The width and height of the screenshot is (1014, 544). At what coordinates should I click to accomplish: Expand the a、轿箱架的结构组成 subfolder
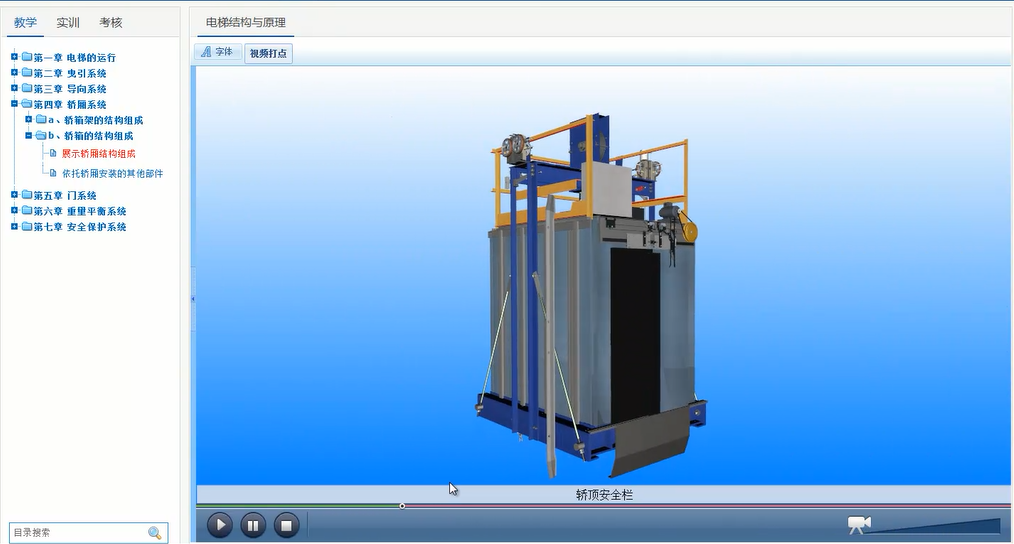28,120
